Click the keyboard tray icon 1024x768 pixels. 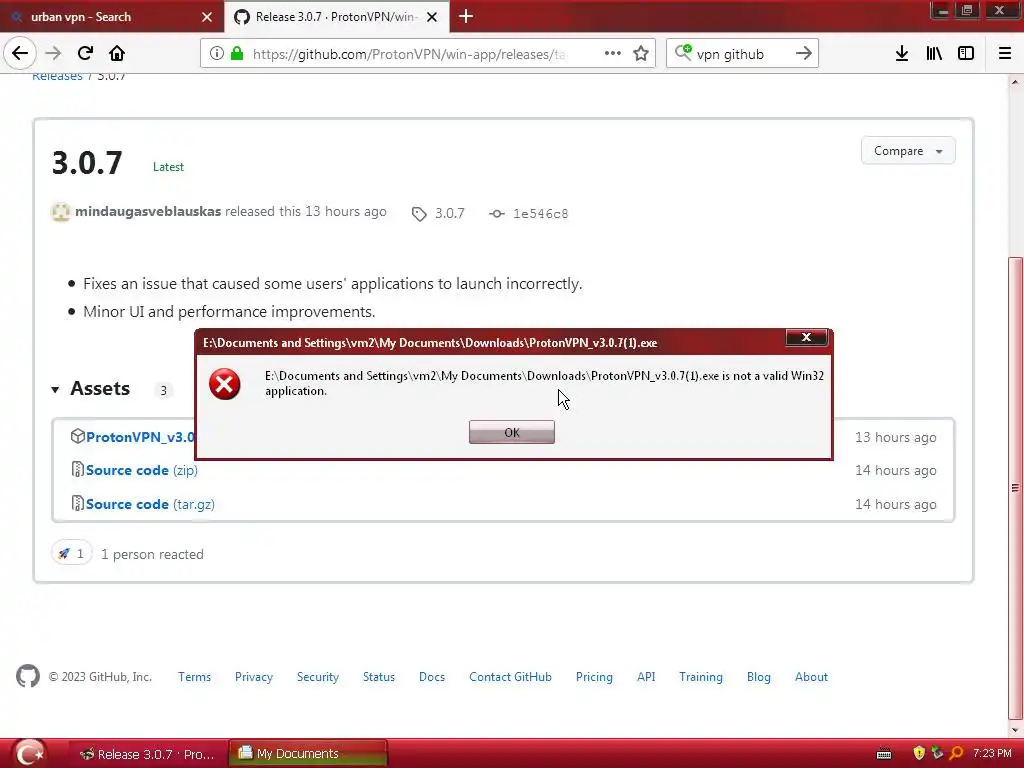[x=884, y=754]
